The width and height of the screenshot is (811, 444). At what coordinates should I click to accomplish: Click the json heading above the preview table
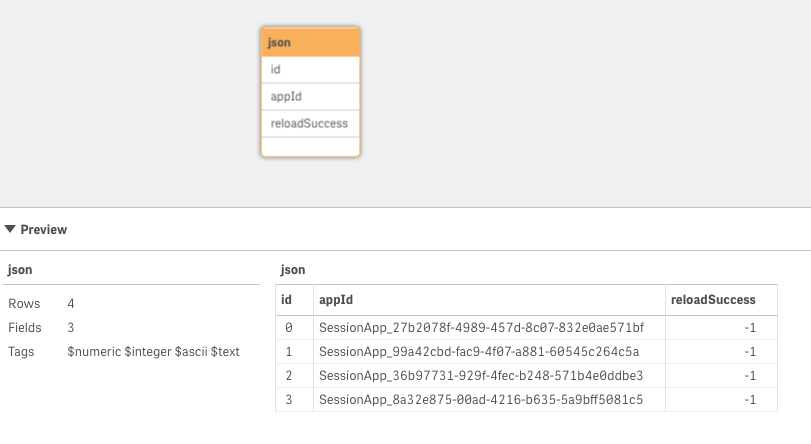coord(293,270)
